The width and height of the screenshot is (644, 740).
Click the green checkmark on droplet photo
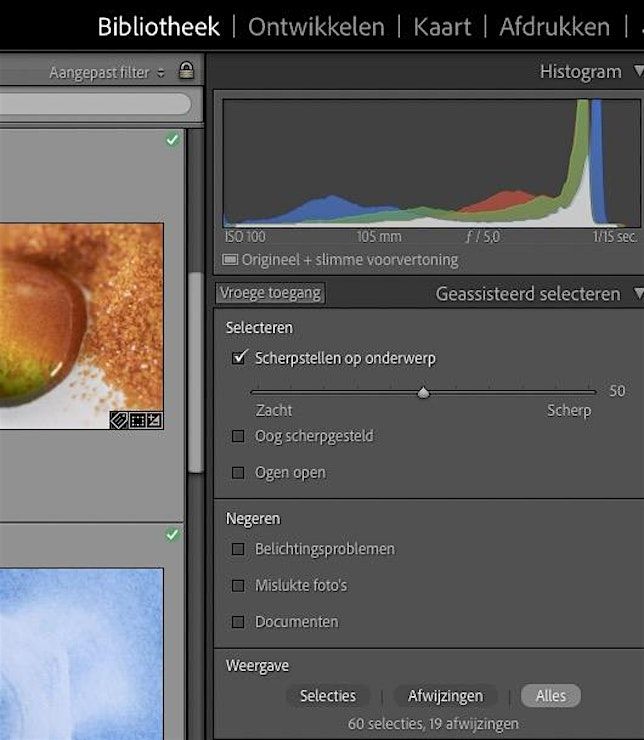[x=172, y=140]
